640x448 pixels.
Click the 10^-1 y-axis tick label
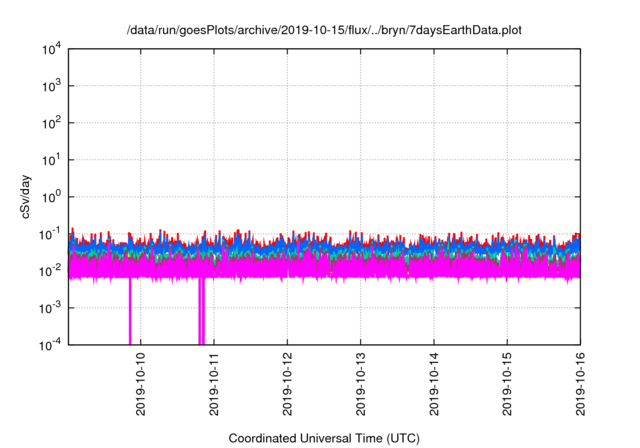click(x=50, y=234)
